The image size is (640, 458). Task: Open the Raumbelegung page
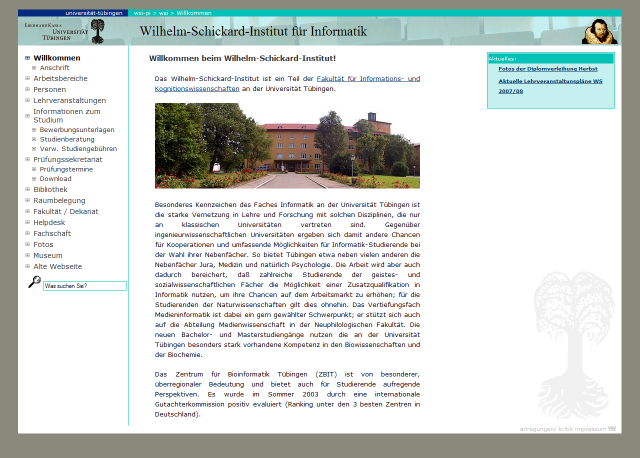59,200
